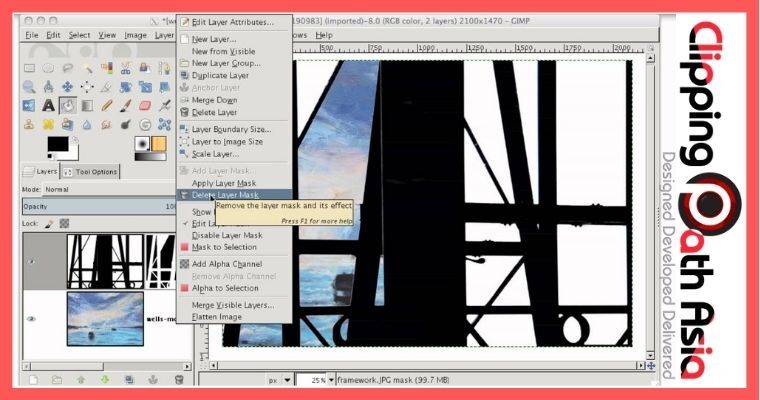
Task: Select the Measure compass tool
Action: click(x=48, y=87)
